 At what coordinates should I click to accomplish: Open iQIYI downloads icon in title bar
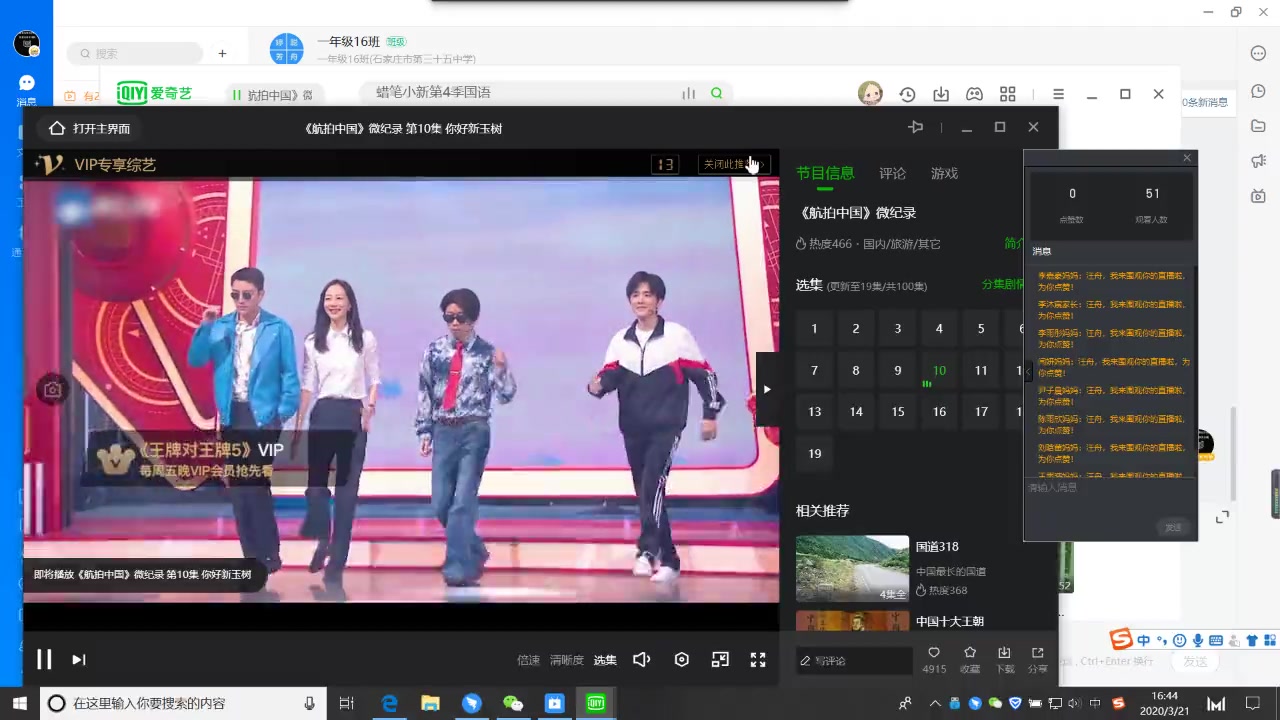[x=941, y=94]
